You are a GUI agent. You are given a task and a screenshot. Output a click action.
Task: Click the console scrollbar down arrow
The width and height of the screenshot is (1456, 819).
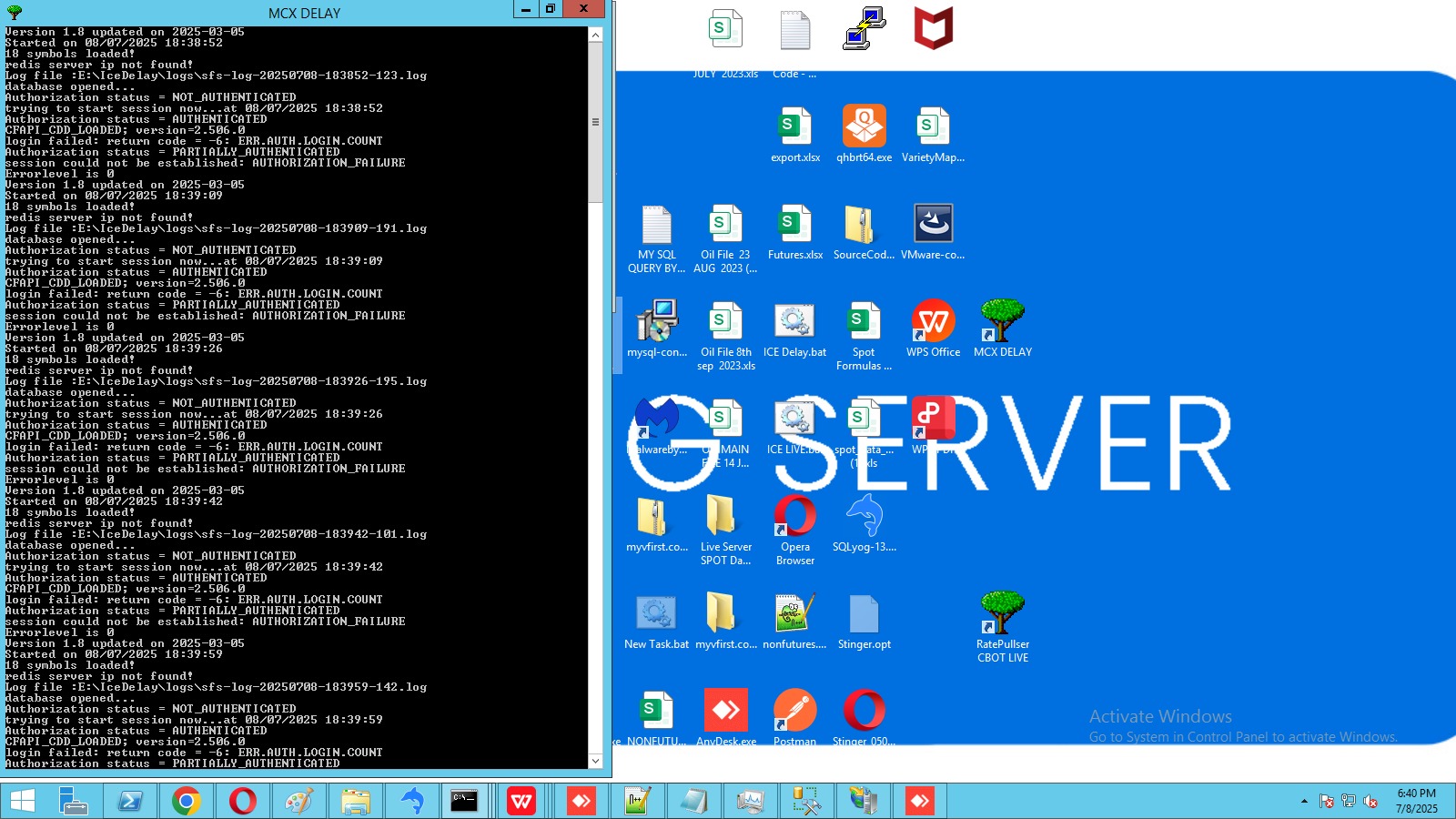pos(596,761)
